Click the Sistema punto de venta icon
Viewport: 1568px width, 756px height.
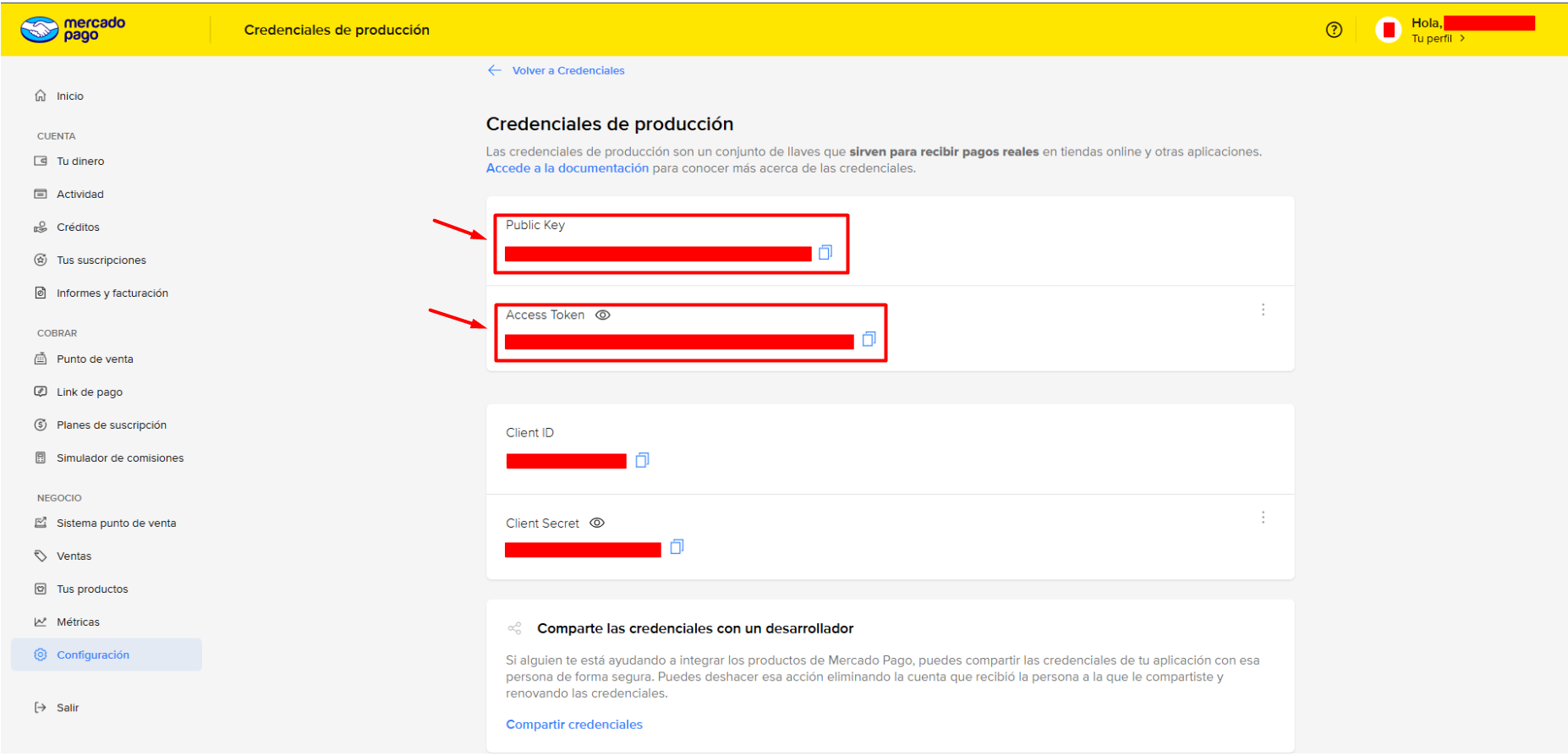[41, 523]
